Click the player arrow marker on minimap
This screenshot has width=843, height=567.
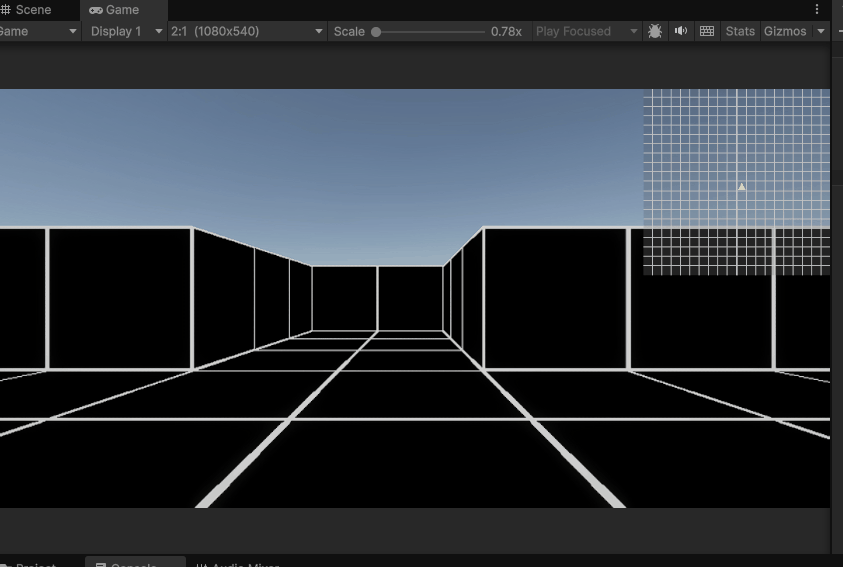(742, 187)
